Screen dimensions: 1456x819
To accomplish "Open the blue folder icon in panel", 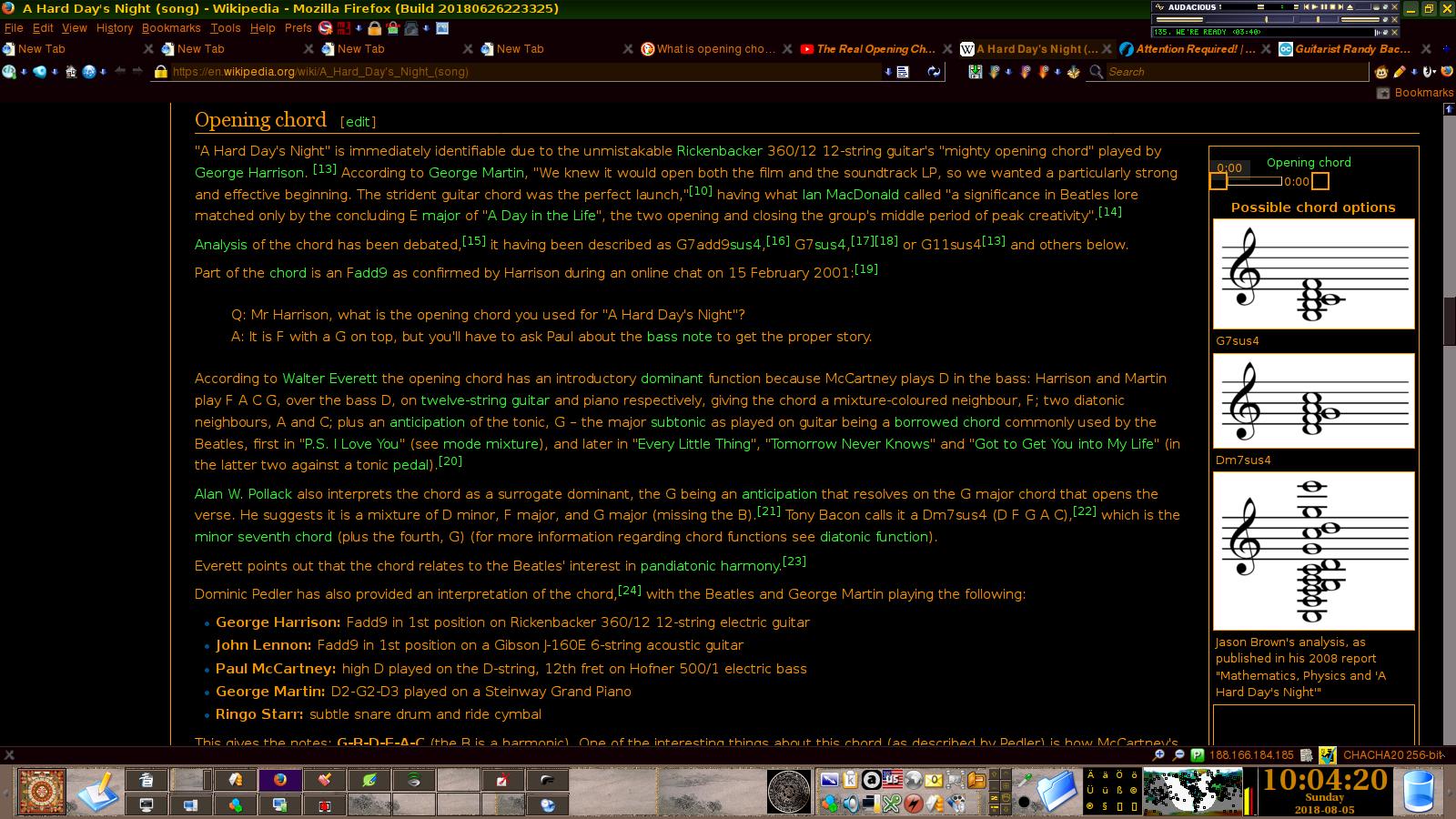I will [x=1057, y=792].
